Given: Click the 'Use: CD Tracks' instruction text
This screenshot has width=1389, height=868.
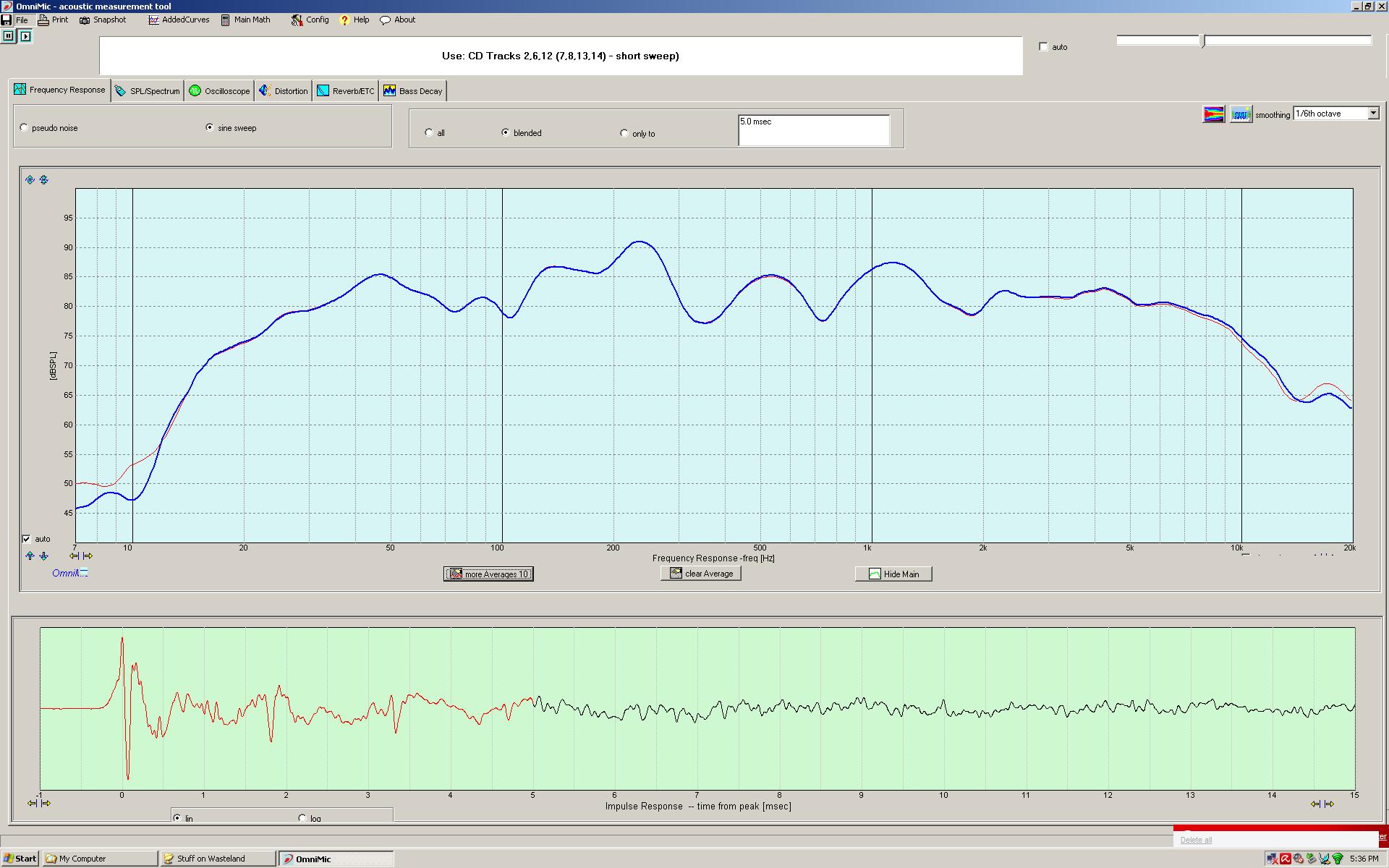Looking at the screenshot, I should 561,56.
